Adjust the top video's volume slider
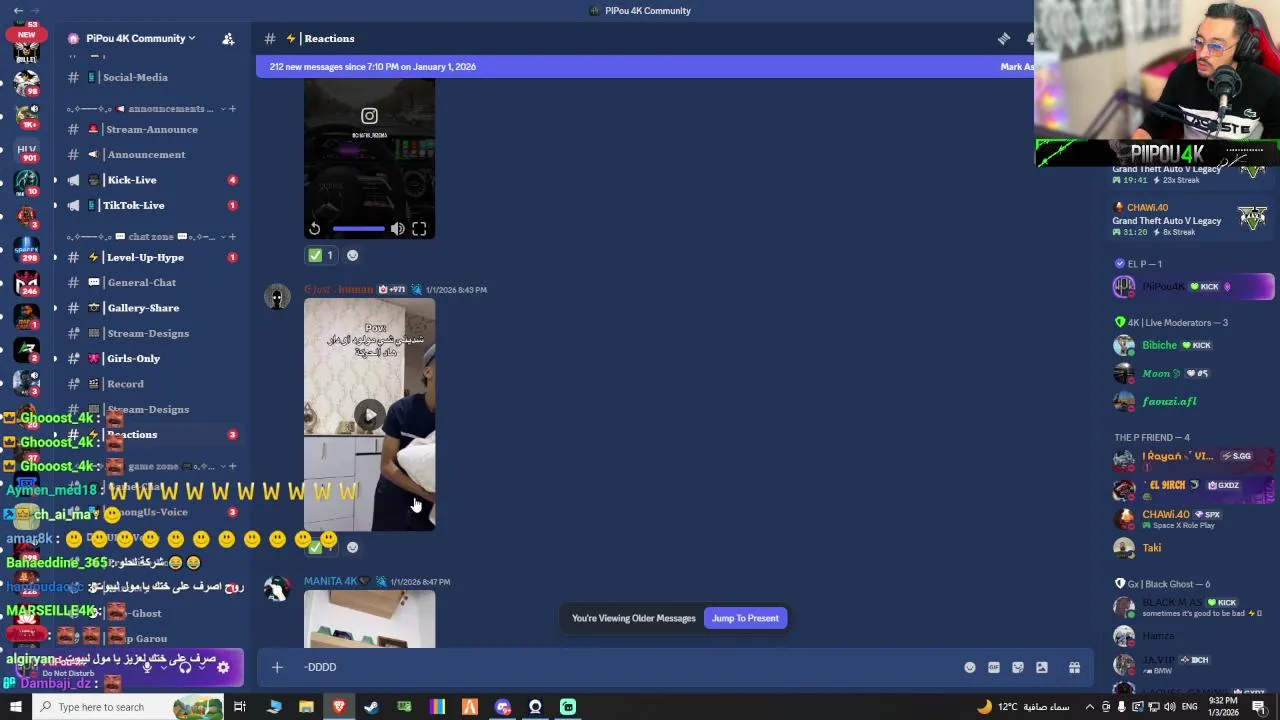This screenshot has width=1280, height=720. click(358, 229)
